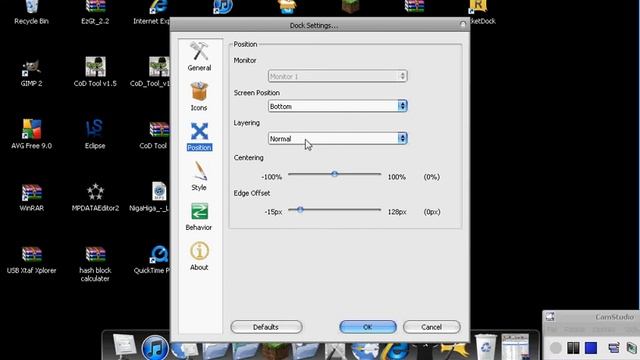The image size is (640, 360).
Task: Click the CamStudio window title
Action: [614, 317]
